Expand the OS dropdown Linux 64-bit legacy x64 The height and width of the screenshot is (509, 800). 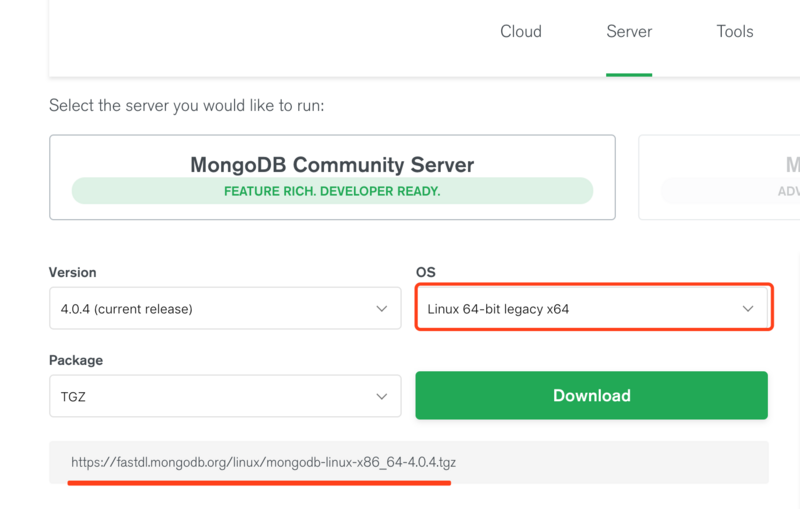pyautogui.click(x=592, y=308)
